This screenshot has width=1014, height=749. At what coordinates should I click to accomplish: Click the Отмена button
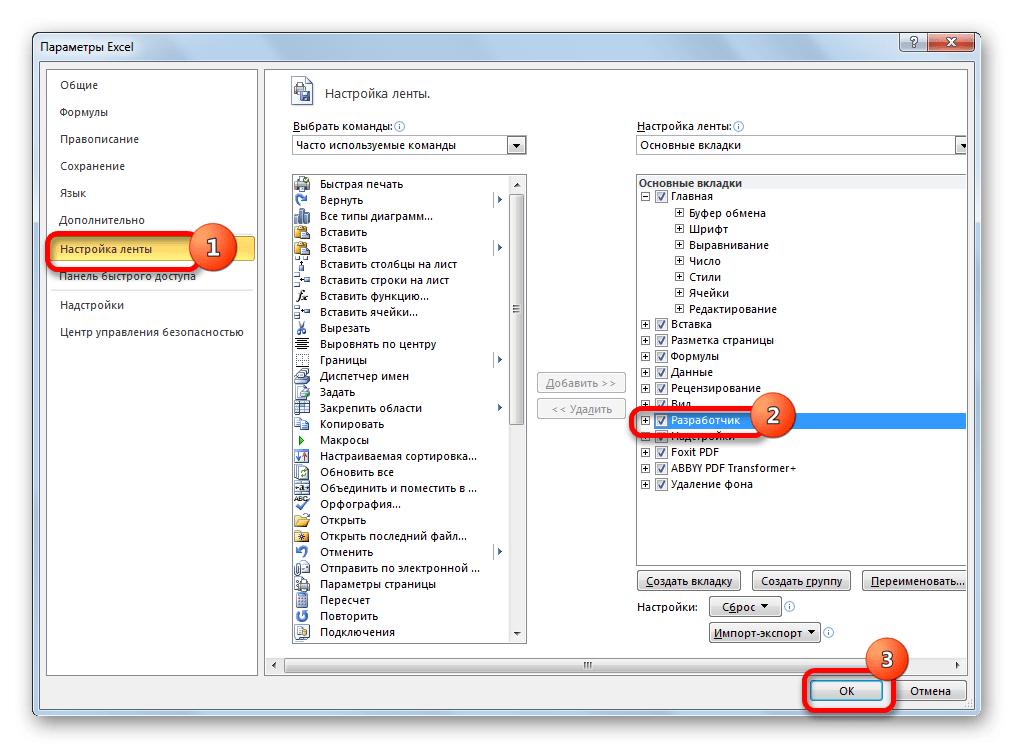click(930, 691)
